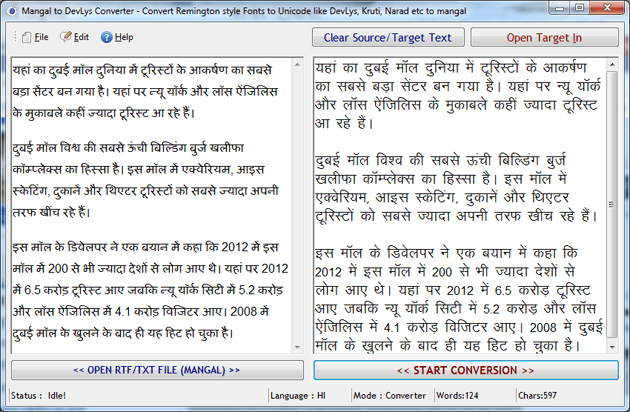Screen dimensions: 630x412
Task: Open the Help menu
Action: (117, 37)
